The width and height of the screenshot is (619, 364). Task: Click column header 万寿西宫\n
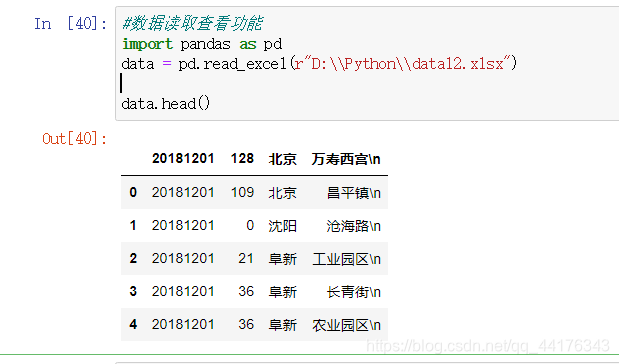(x=346, y=159)
